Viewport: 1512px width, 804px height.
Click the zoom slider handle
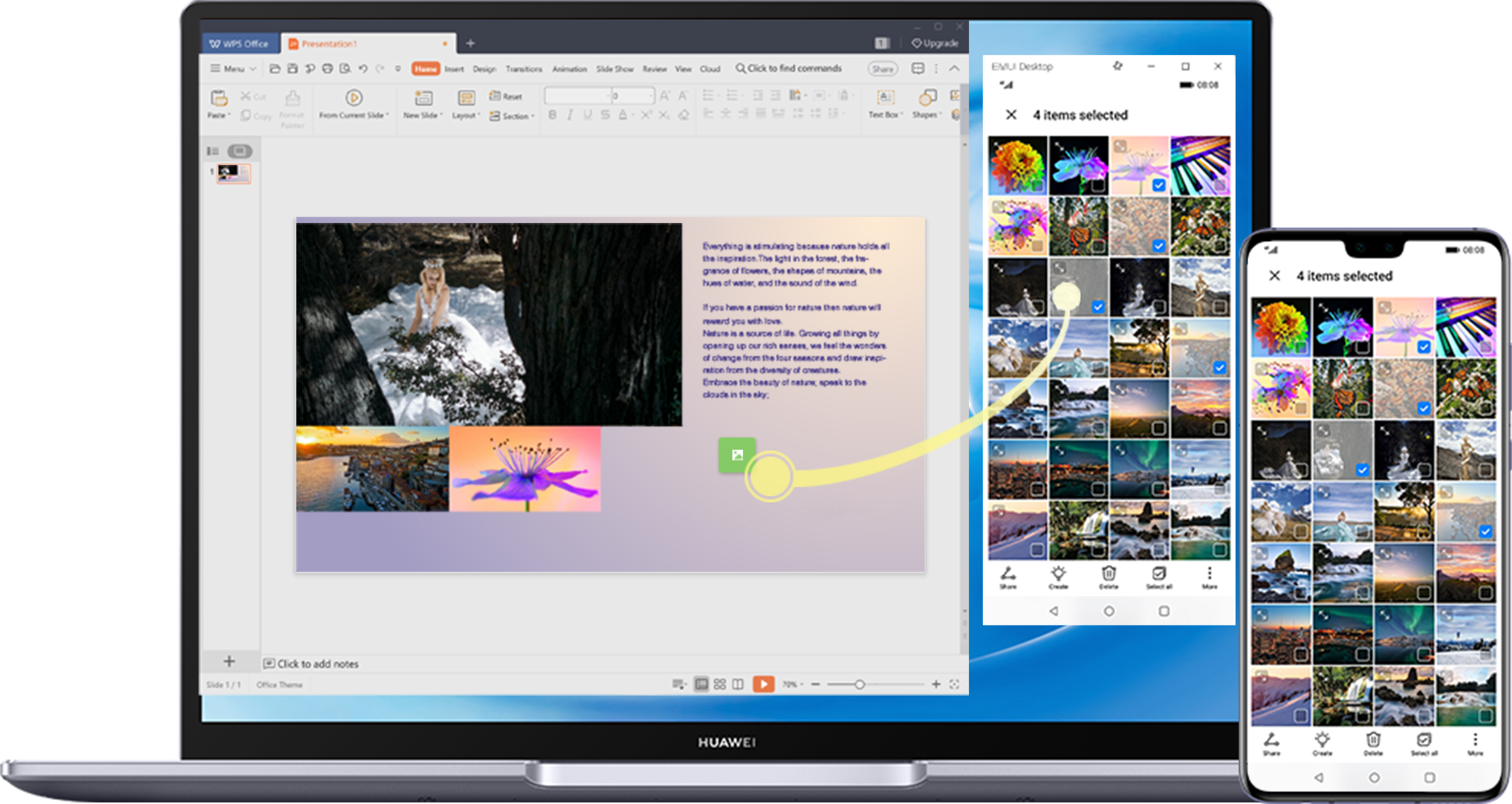[860, 684]
